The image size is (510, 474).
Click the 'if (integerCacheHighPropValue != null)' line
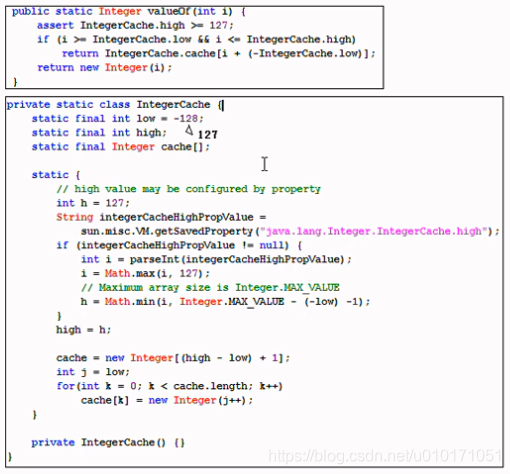tap(179, 245)
